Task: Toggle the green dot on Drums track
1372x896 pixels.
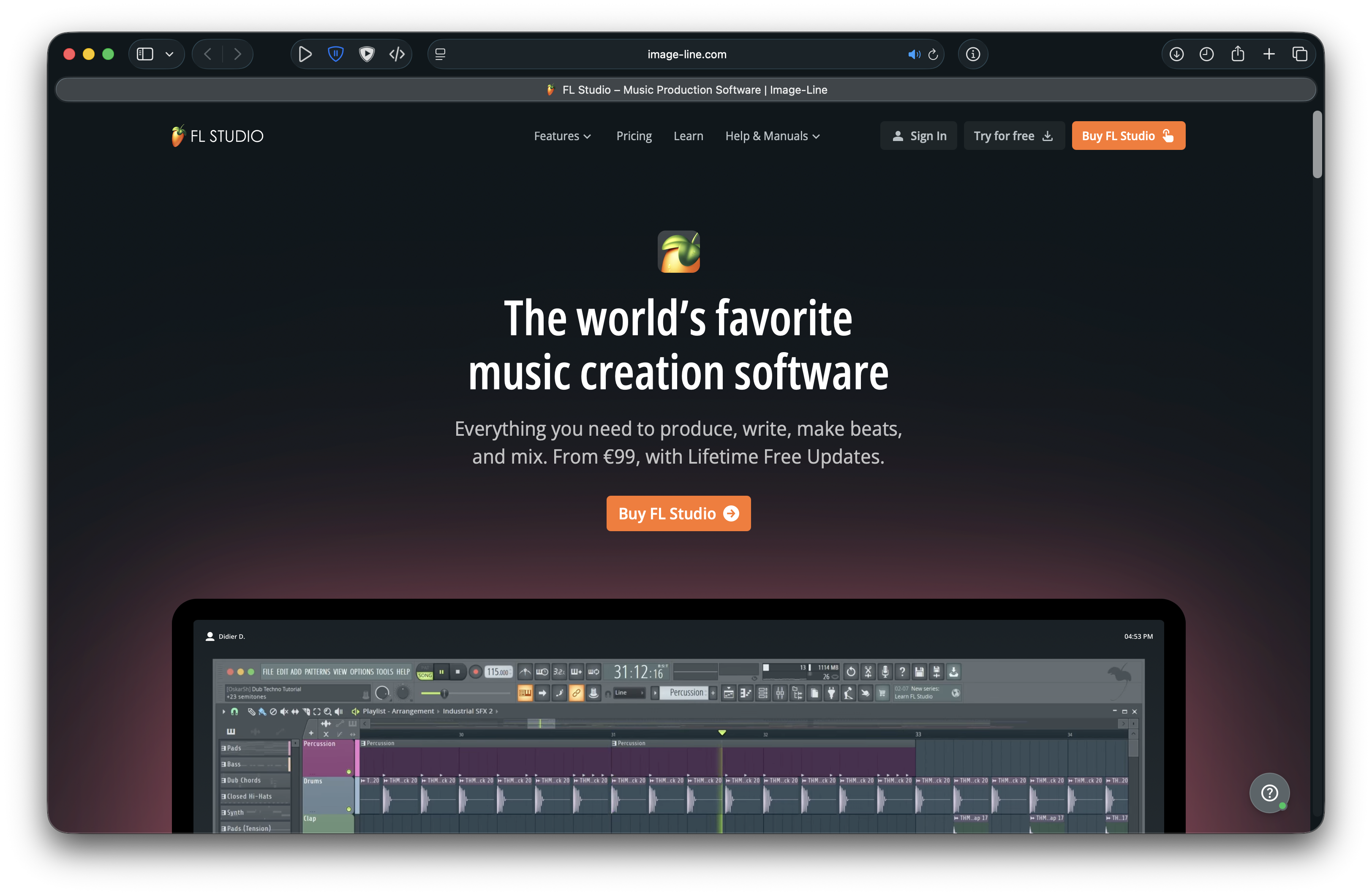Action: [349, 809]
